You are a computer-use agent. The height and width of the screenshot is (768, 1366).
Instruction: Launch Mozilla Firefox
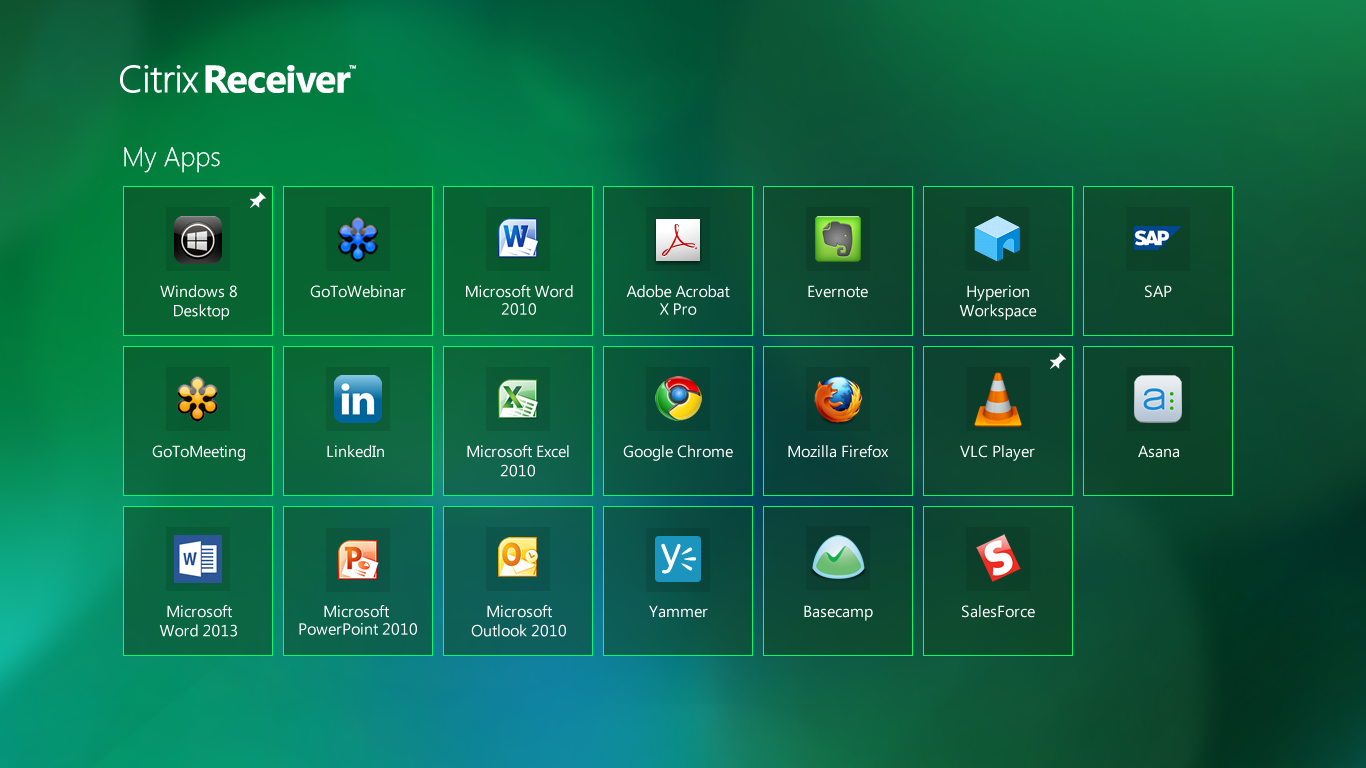838,420
